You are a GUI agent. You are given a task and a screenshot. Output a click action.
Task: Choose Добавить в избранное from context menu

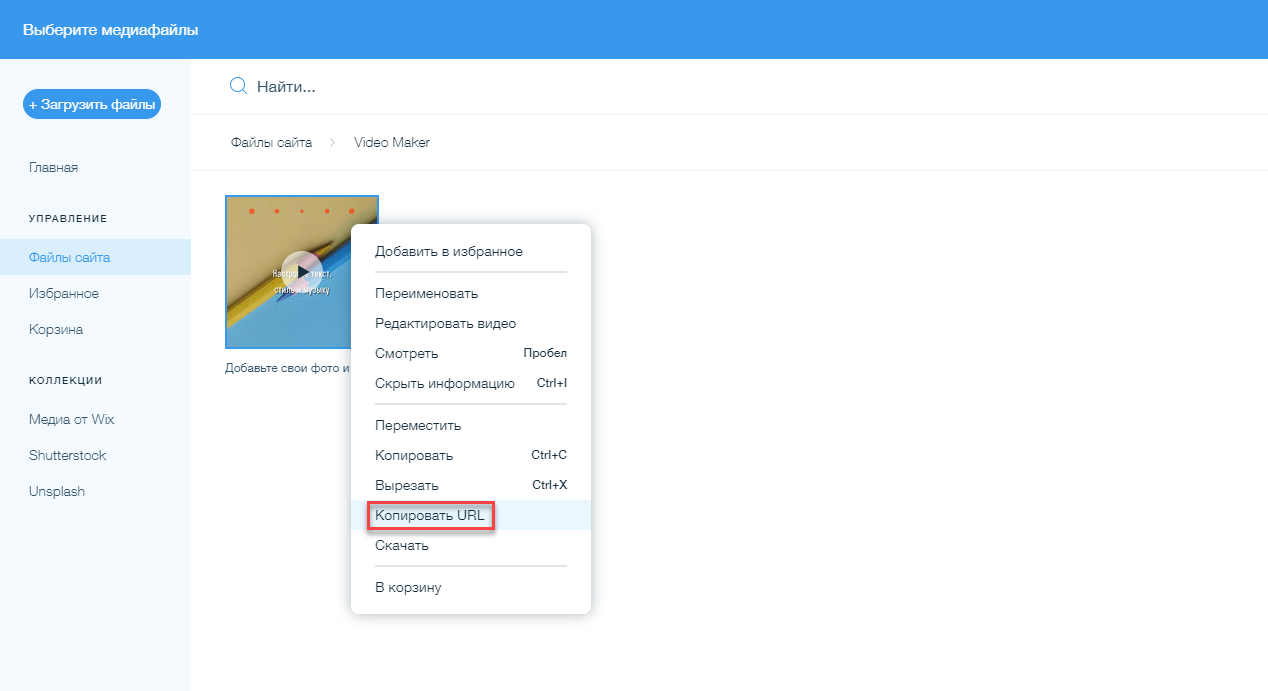pos(448,251)
